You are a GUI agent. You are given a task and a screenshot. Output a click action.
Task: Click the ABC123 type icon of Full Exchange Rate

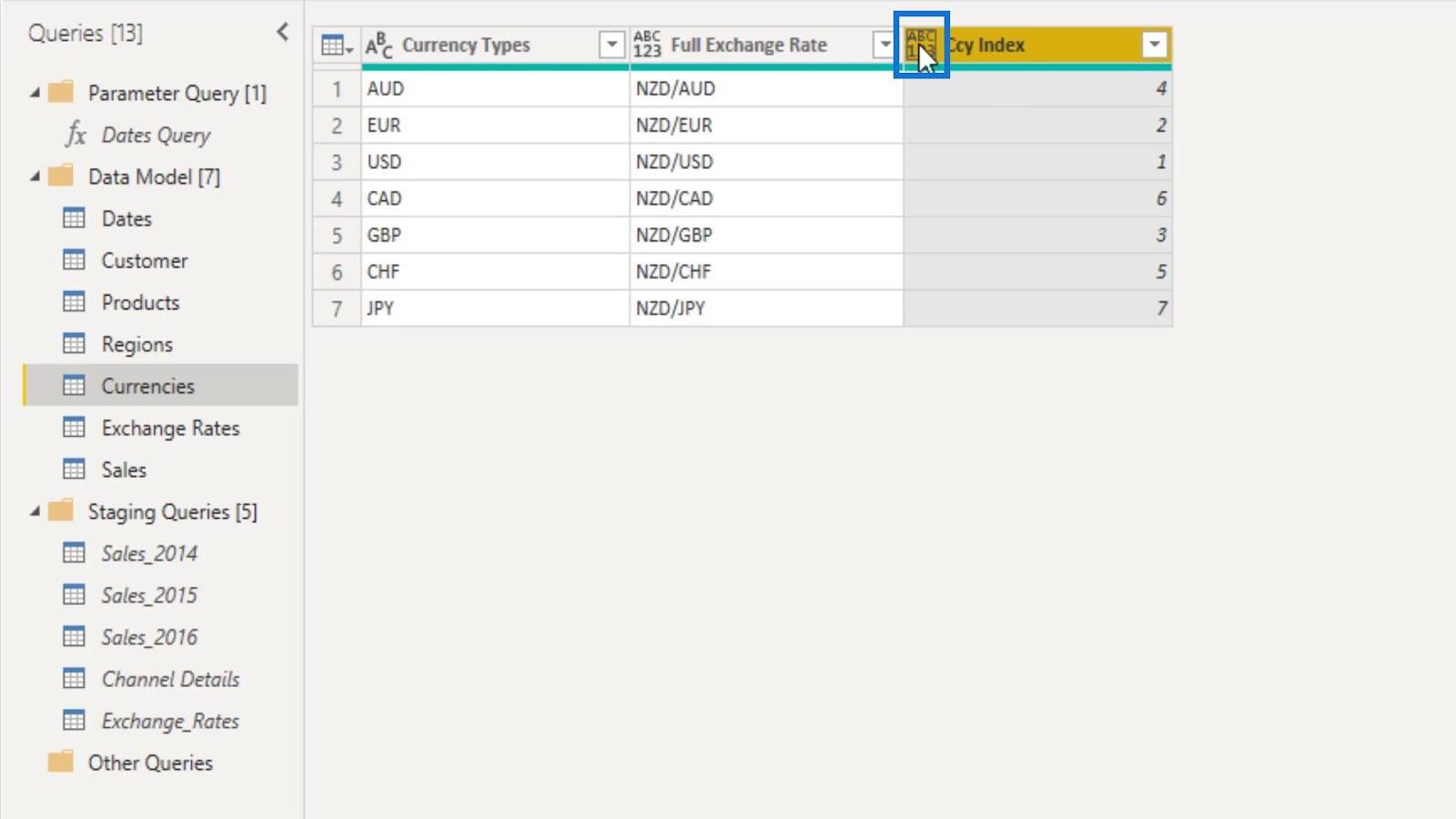(647, 45)
